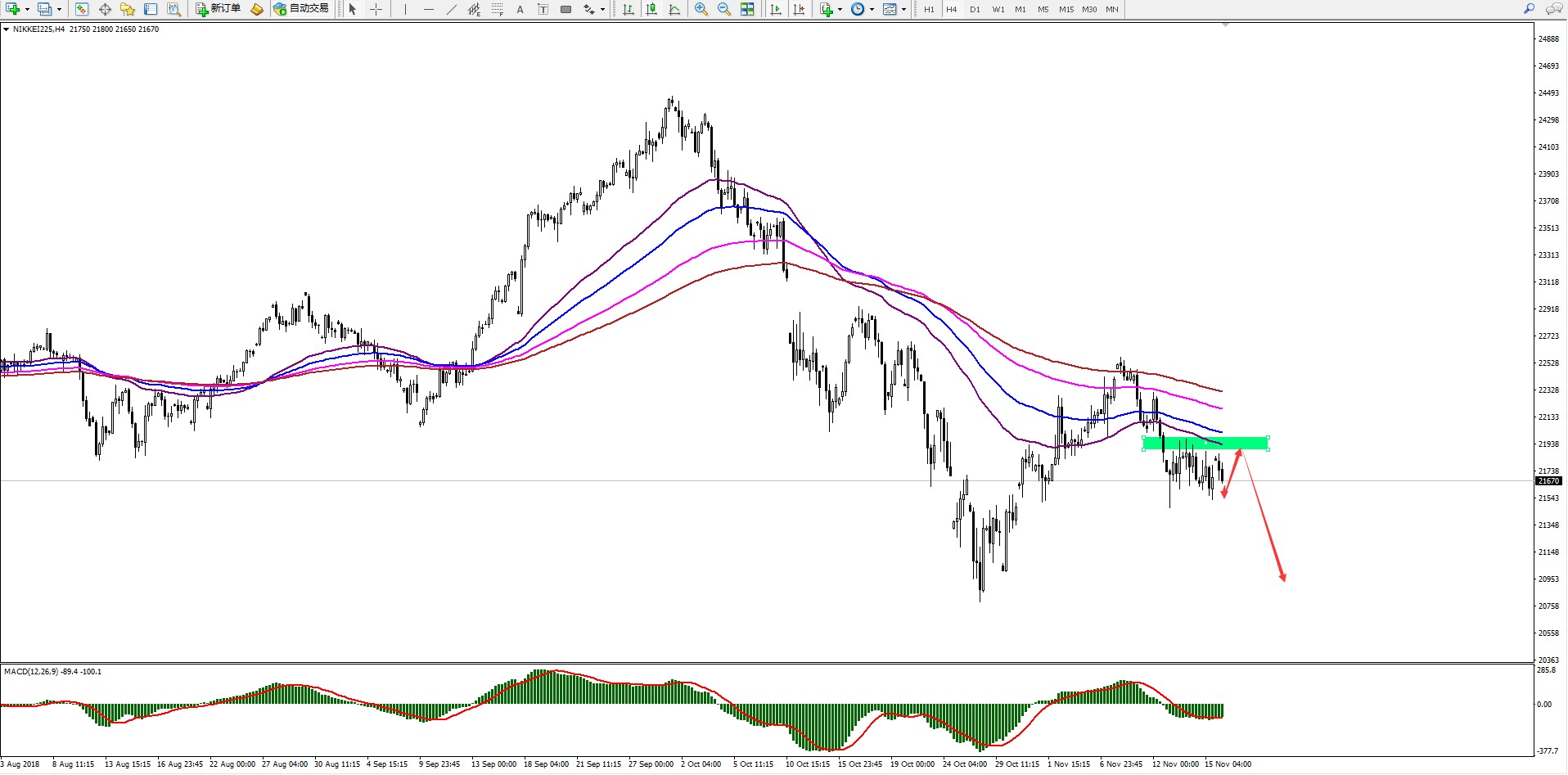Expand the chart templates dropdown arrow
1568x775 pixels.
pyautogui.click(x=903, y=10)
